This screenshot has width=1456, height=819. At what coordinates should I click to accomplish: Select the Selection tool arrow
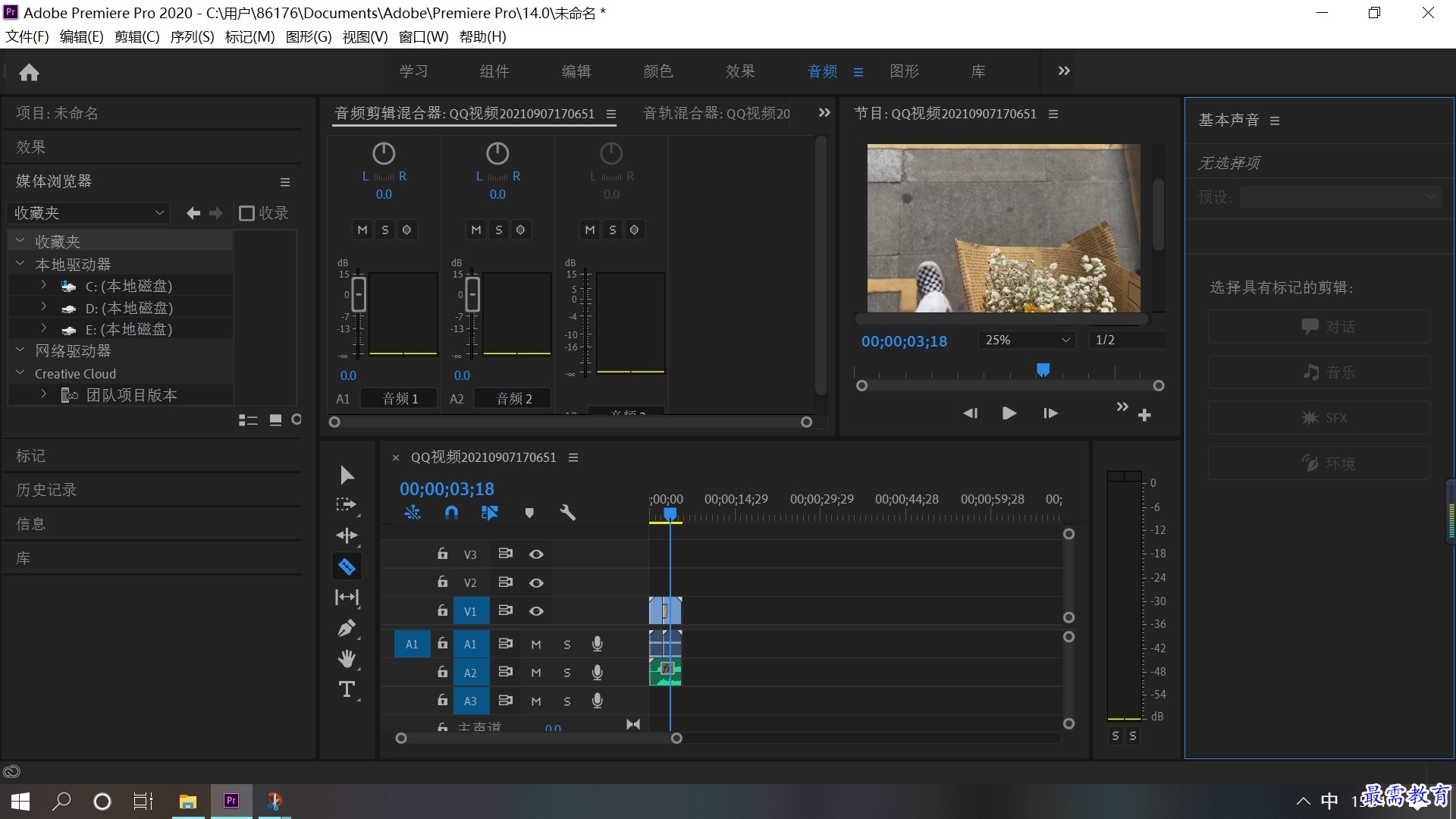(x=347, y=475)
